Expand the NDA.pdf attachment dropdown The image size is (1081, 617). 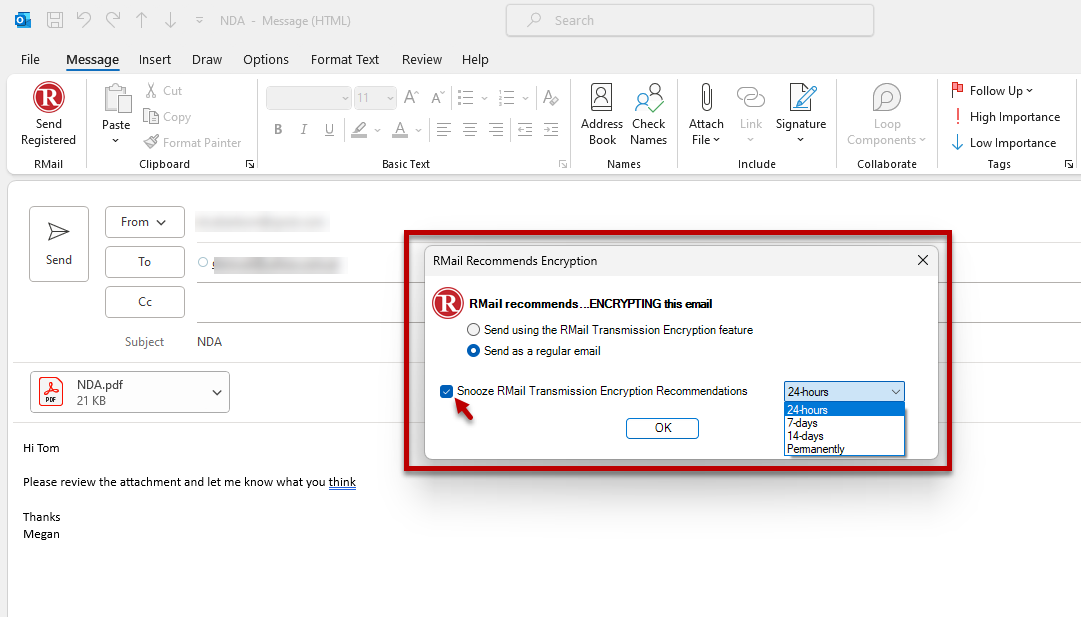216,392
